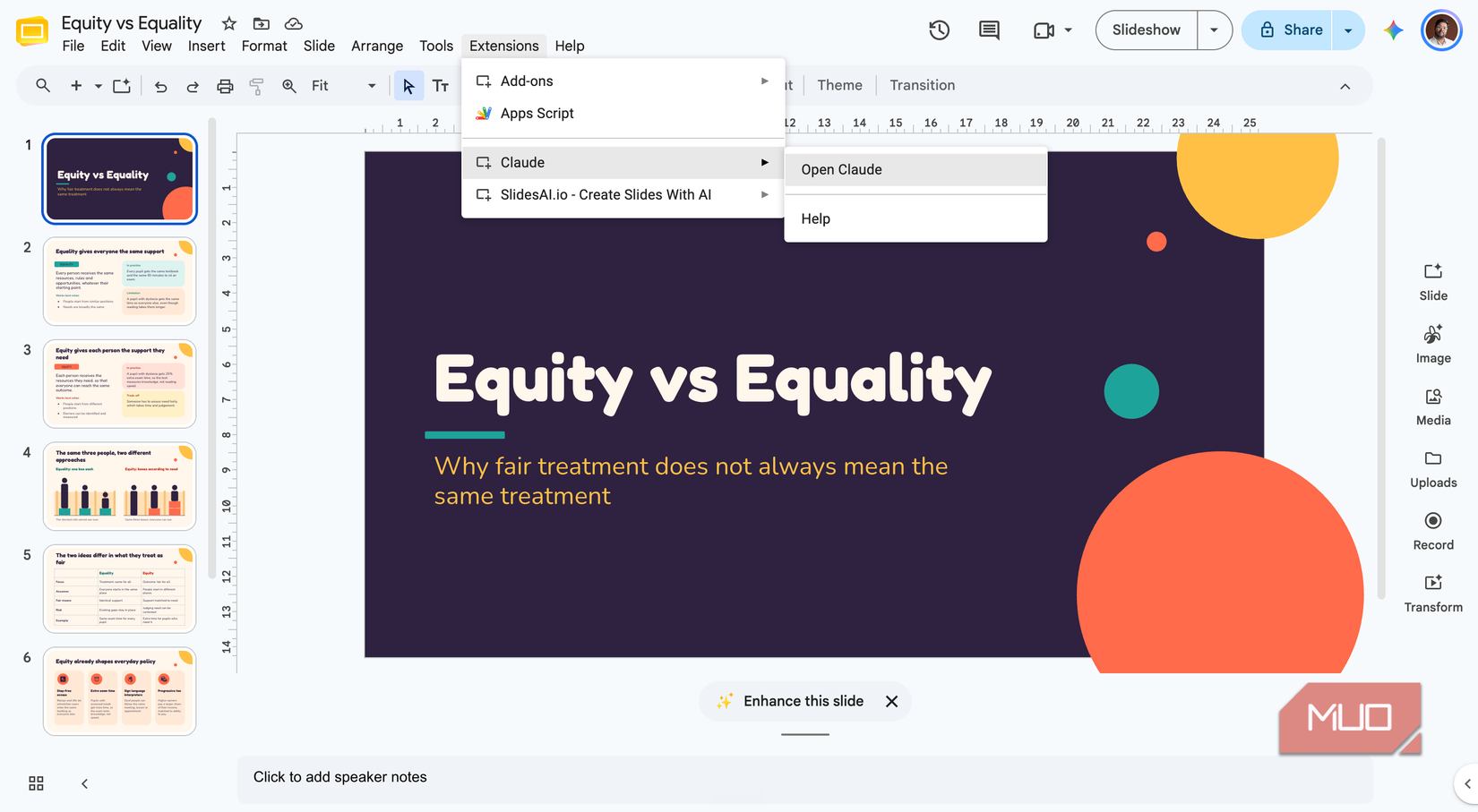Viewport: 1478px width, 812px height.
Task: Click the zoom magnifier icon
Action: coord(288,86)
